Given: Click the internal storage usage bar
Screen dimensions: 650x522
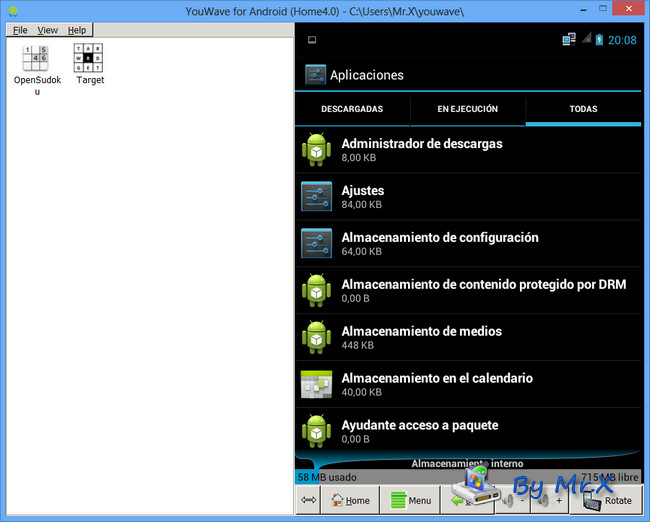Looking at the screenshot, I should pyautogui.click(x=468, y=477).
